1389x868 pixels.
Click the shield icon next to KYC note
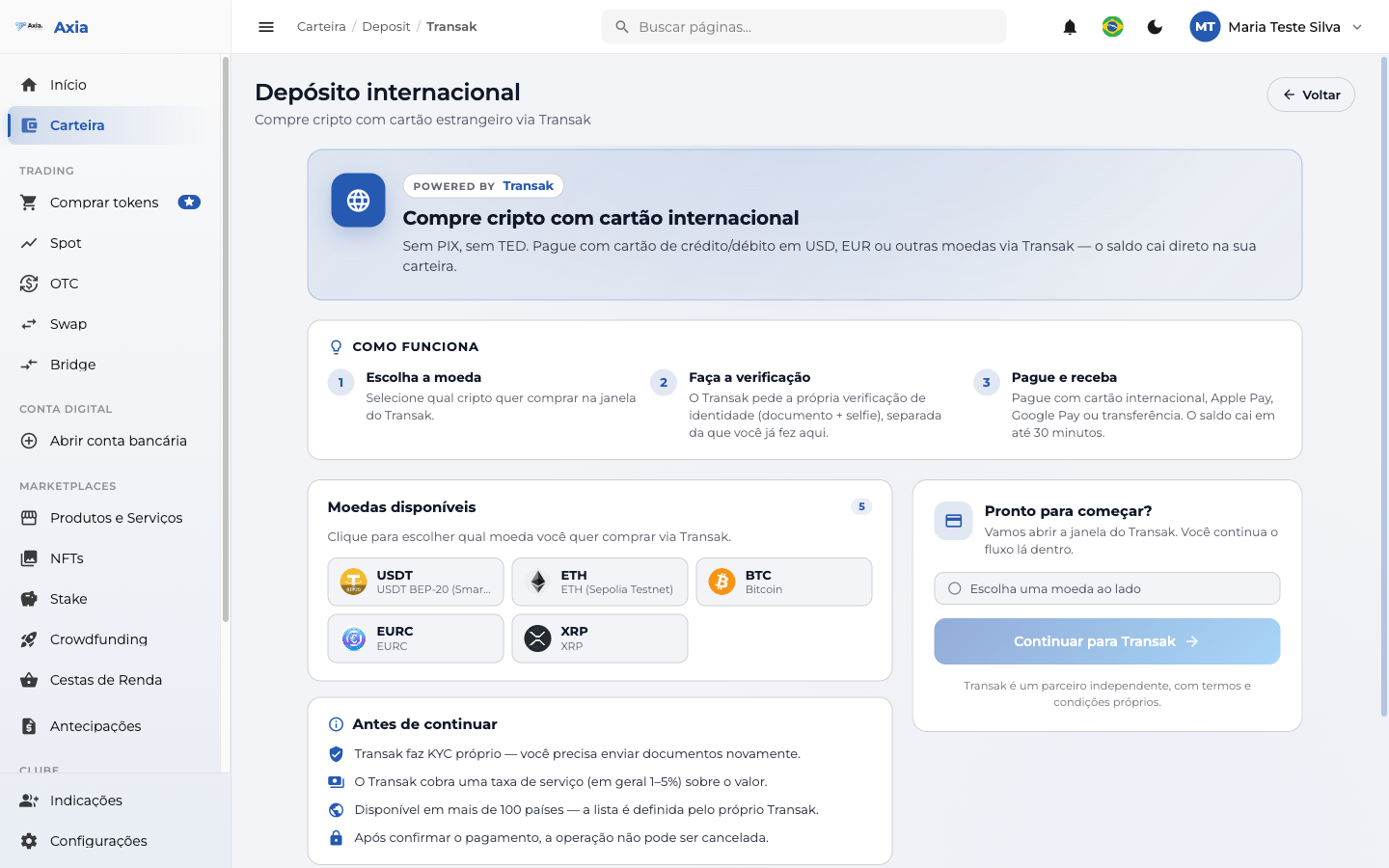pyautogui.click(x=336, y=754)
